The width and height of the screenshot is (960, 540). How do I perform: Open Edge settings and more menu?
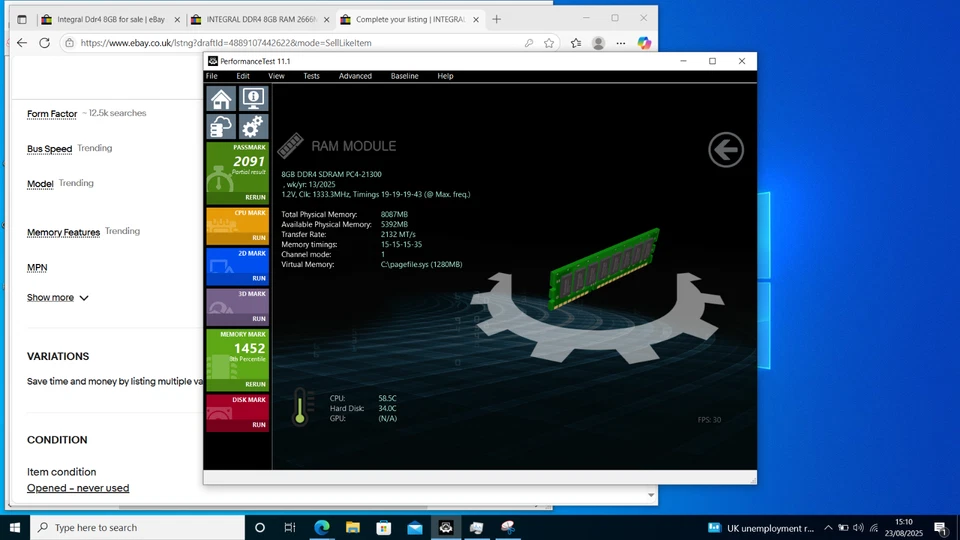621,43
